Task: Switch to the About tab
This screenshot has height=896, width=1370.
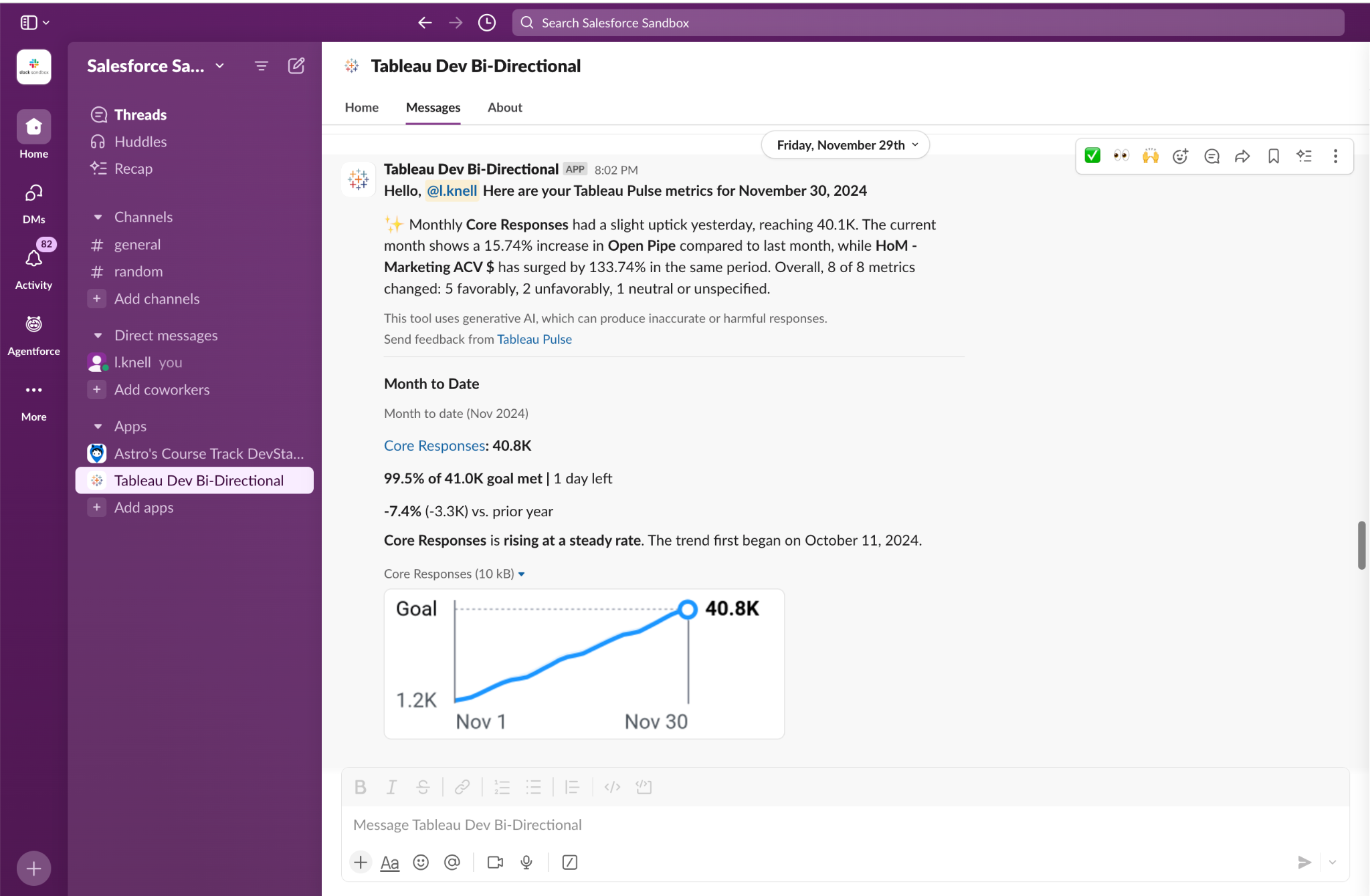Action: click(x=504, y=108)
